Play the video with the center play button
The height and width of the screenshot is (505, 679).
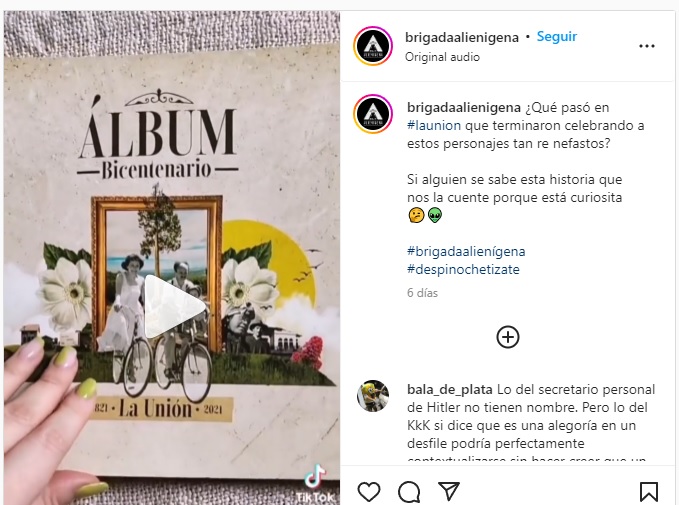coord(173,307)
